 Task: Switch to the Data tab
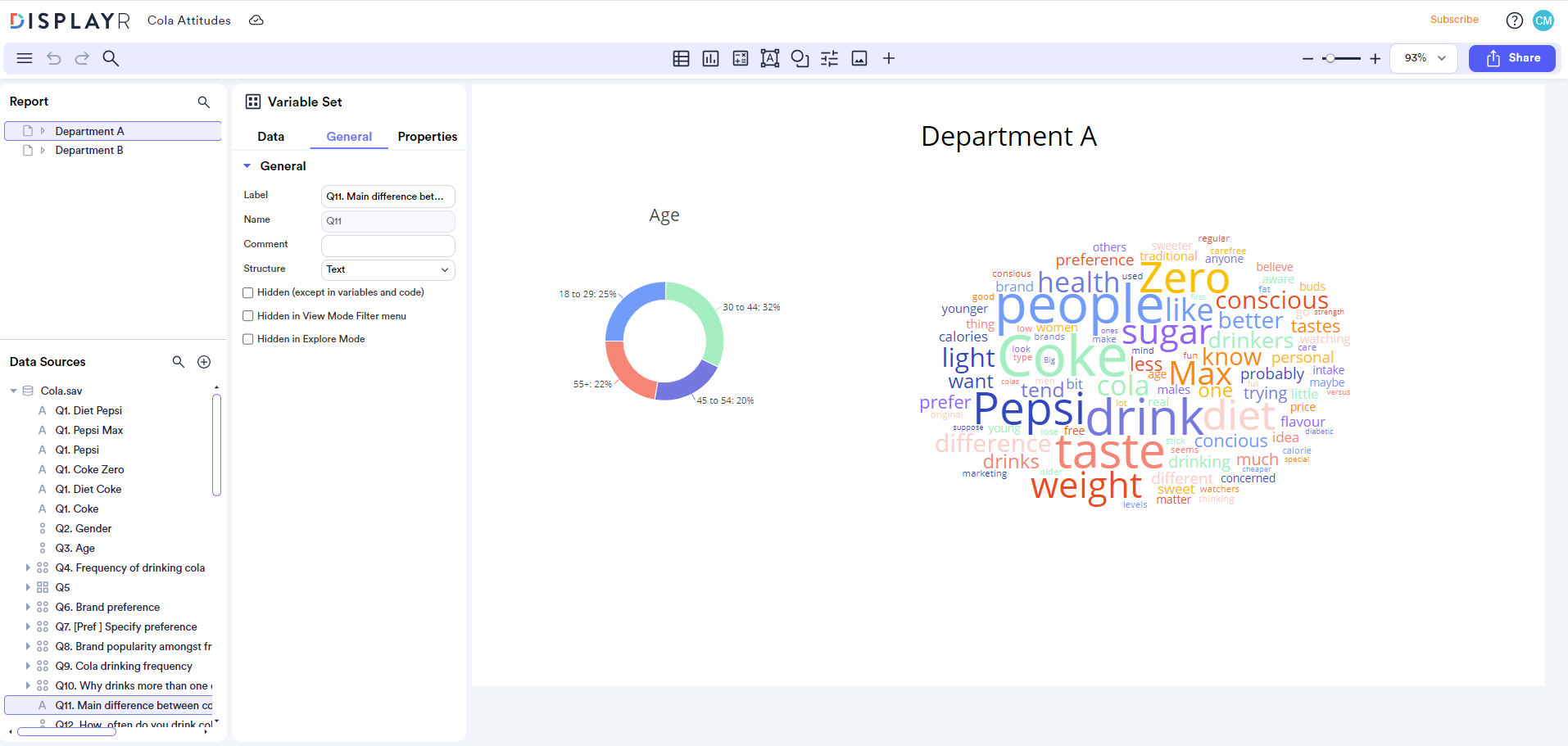(270, 137)
